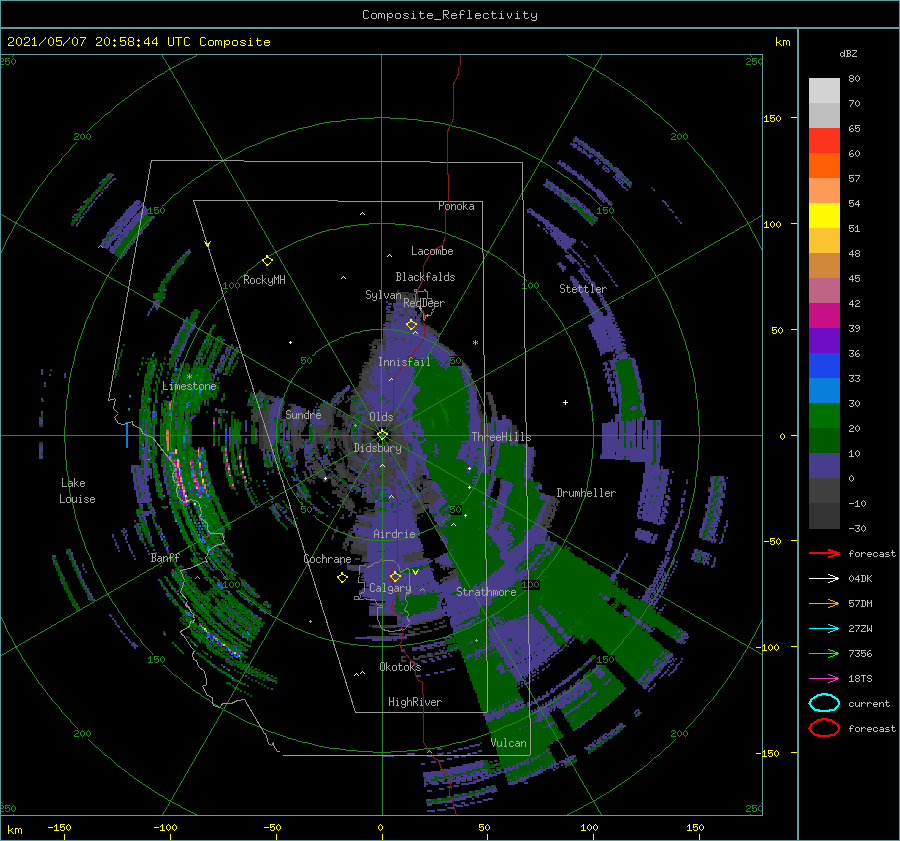
Task: Select the Airdrie label
Action: (x=394, y=534)
